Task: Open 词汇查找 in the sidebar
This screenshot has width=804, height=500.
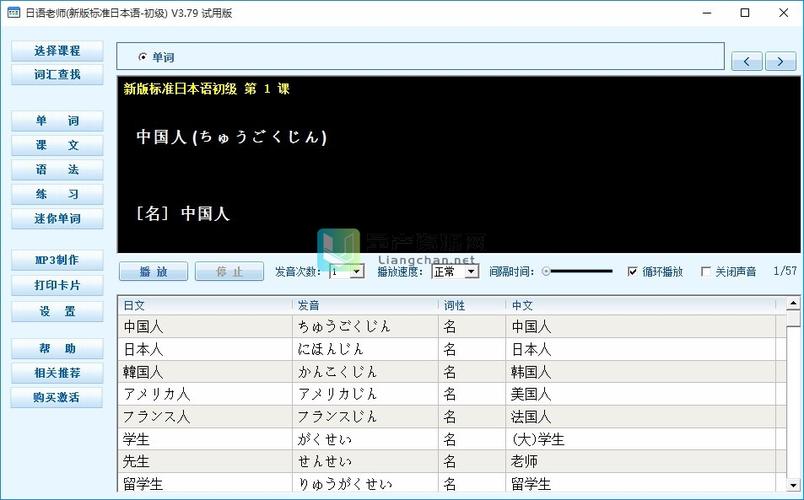Action: (x=57, y=75)
